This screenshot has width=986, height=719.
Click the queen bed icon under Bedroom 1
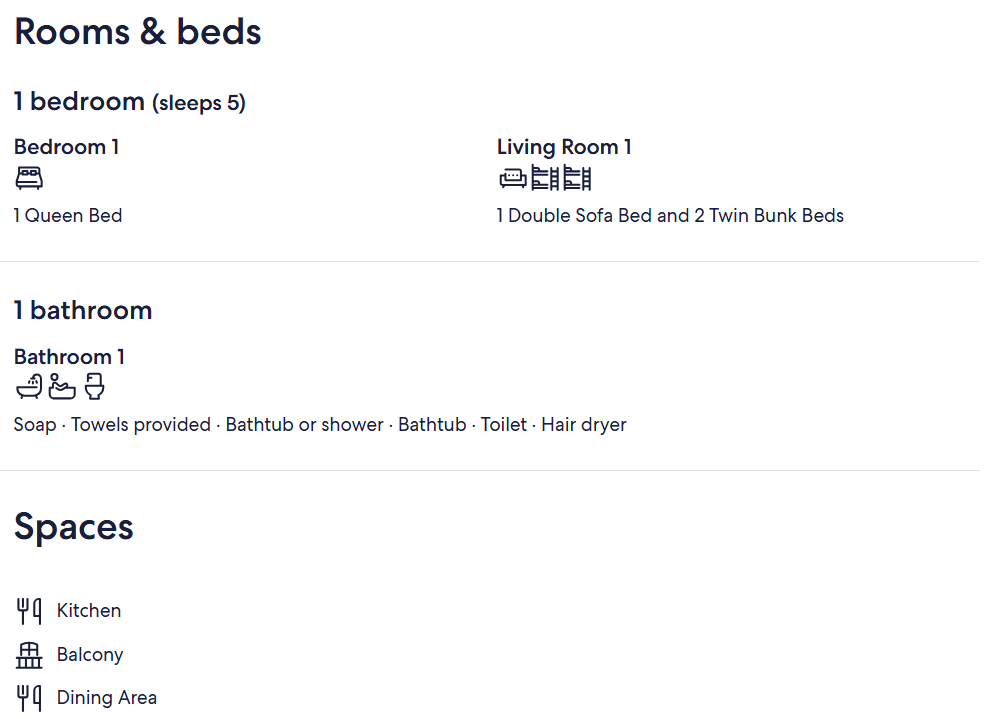point(29,178)
